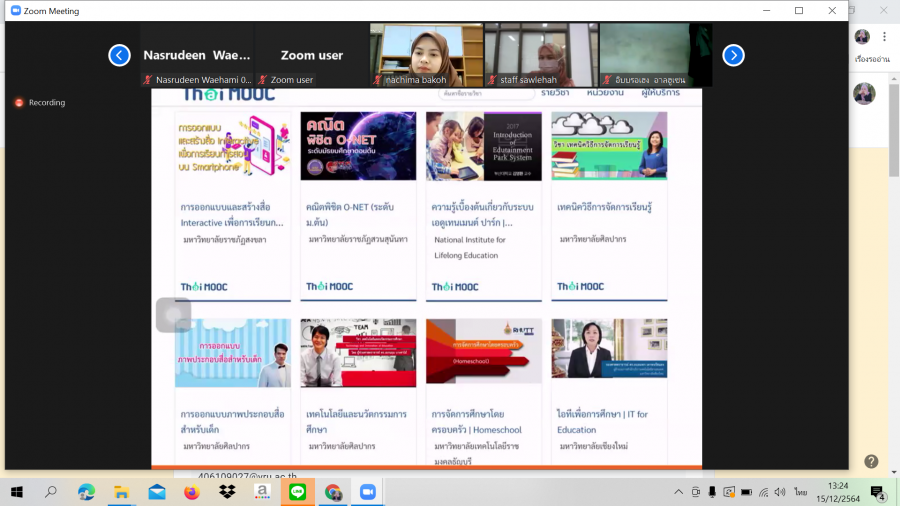Open Dropbox from the taskbar
The width and height of the screenshot is (900, 506).
pyautogui.click(x=227, y=492)
